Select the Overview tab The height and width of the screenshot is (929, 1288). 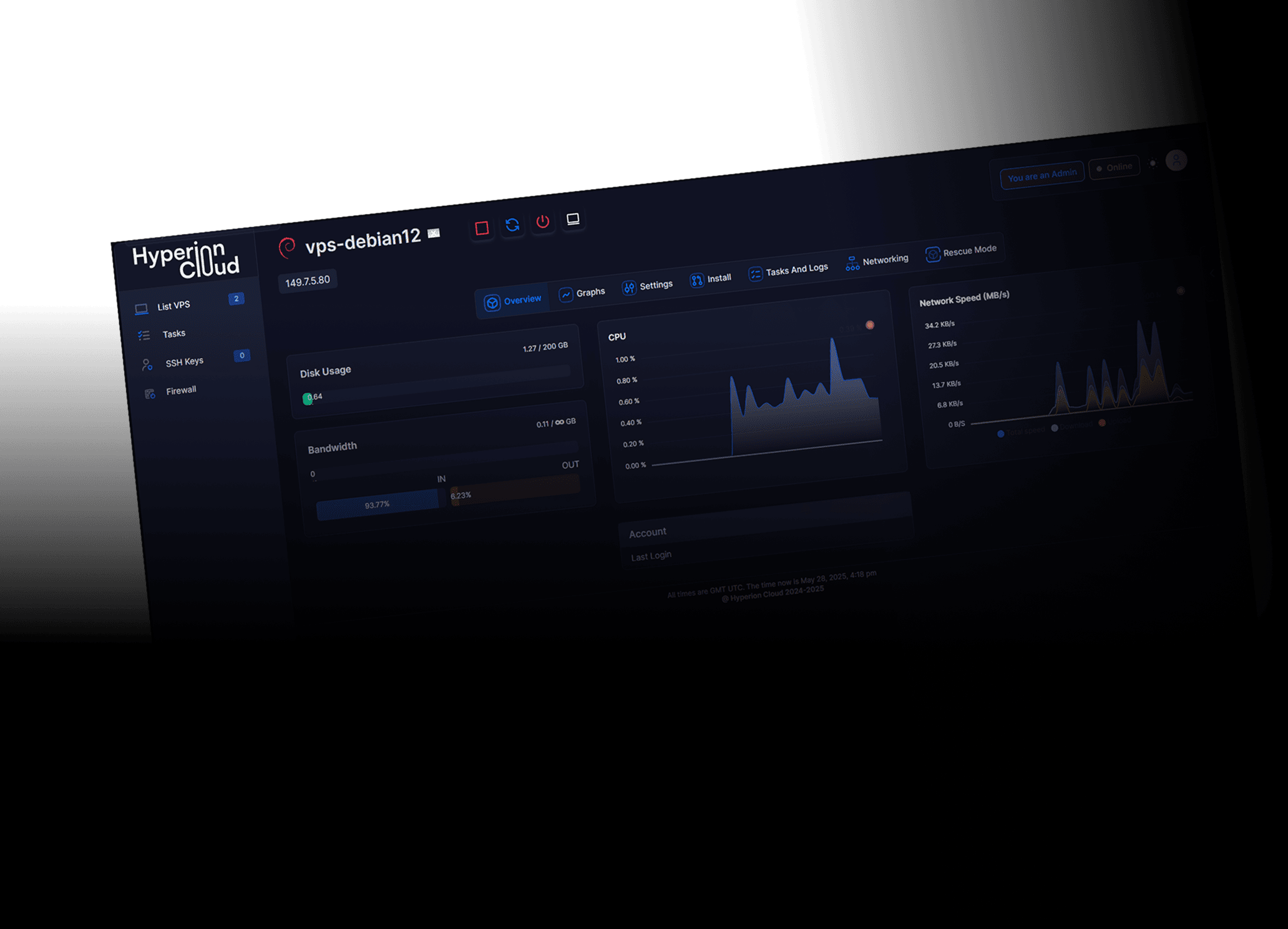pos(513,301)
